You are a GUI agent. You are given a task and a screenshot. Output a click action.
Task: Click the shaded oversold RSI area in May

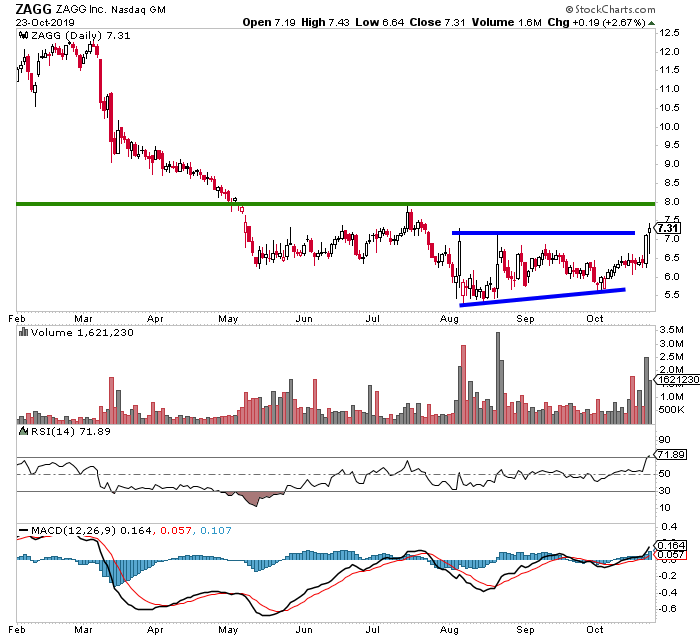tap(254, 497)
